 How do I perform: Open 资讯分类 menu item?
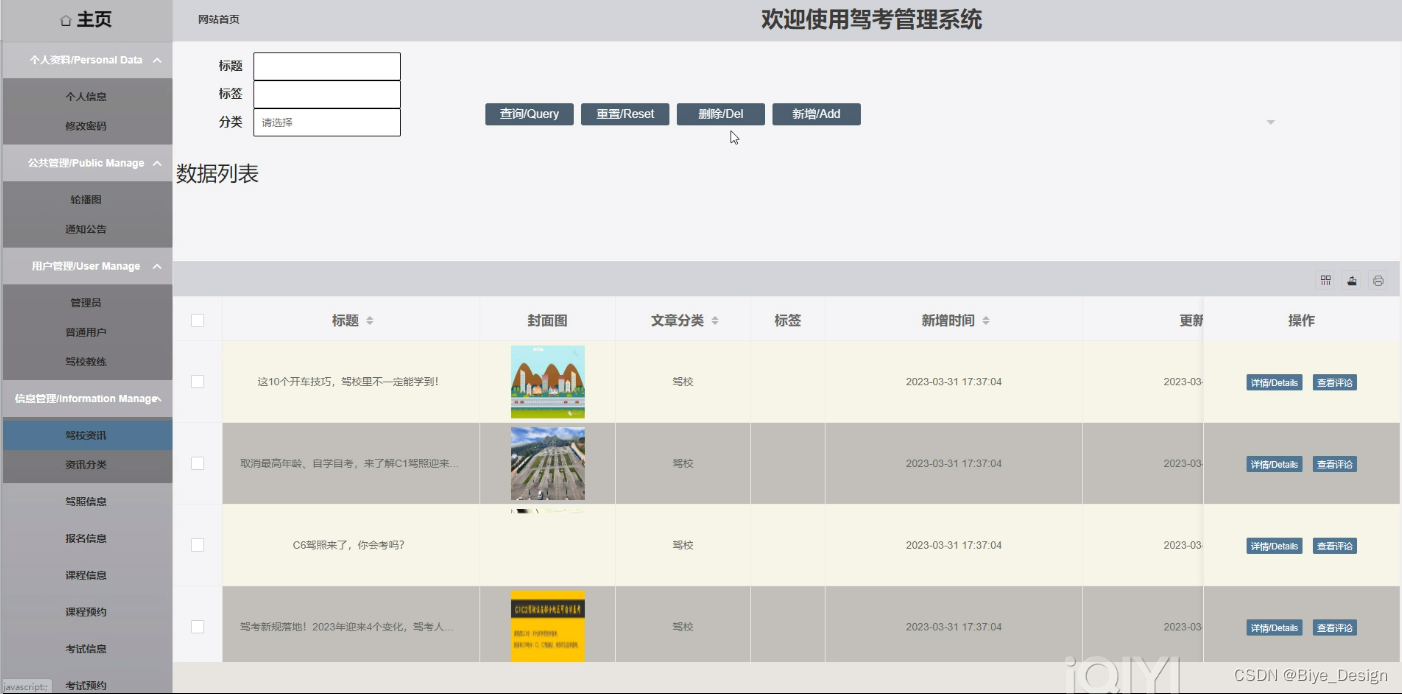point(86,464)
